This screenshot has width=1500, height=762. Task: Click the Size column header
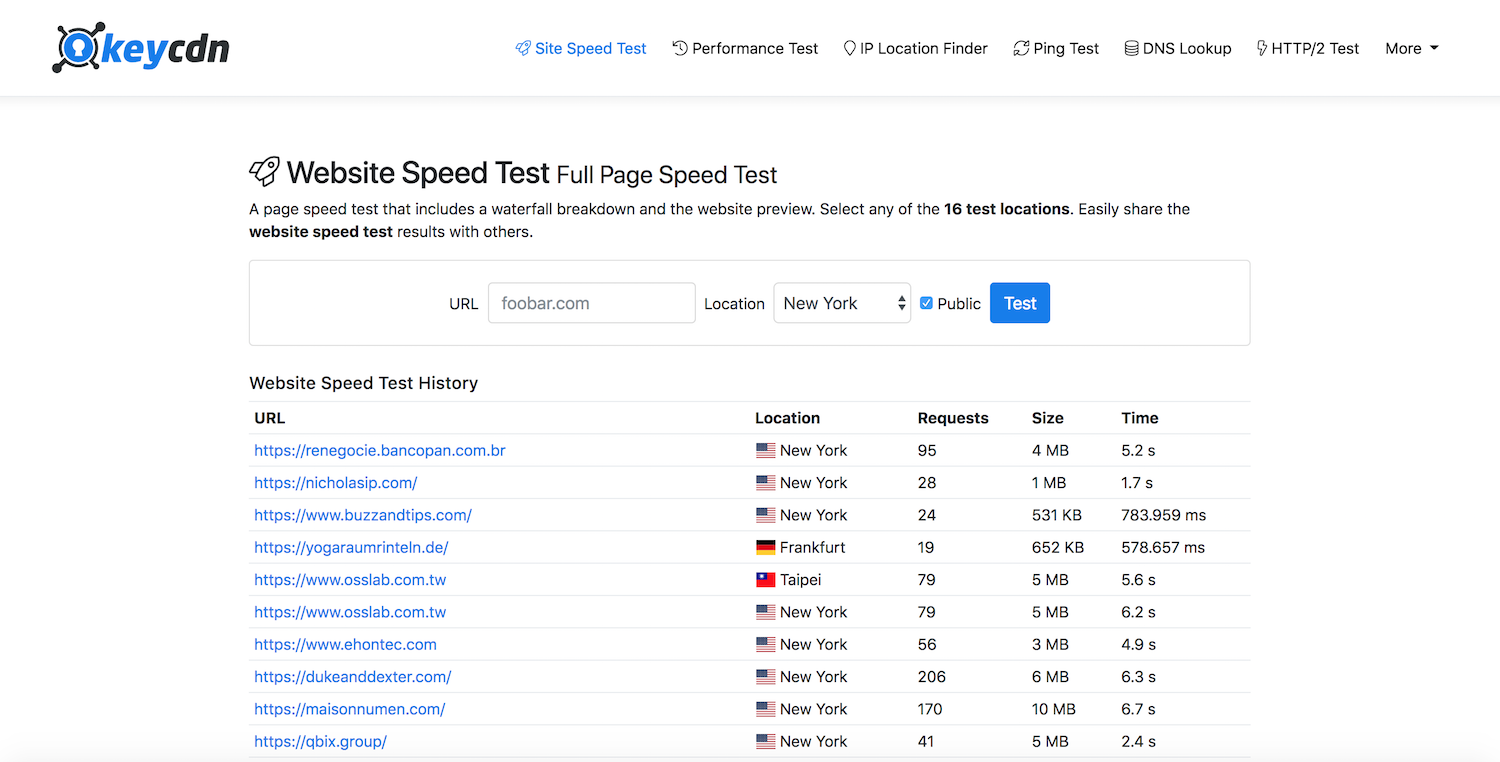(x=1048, y=418)
